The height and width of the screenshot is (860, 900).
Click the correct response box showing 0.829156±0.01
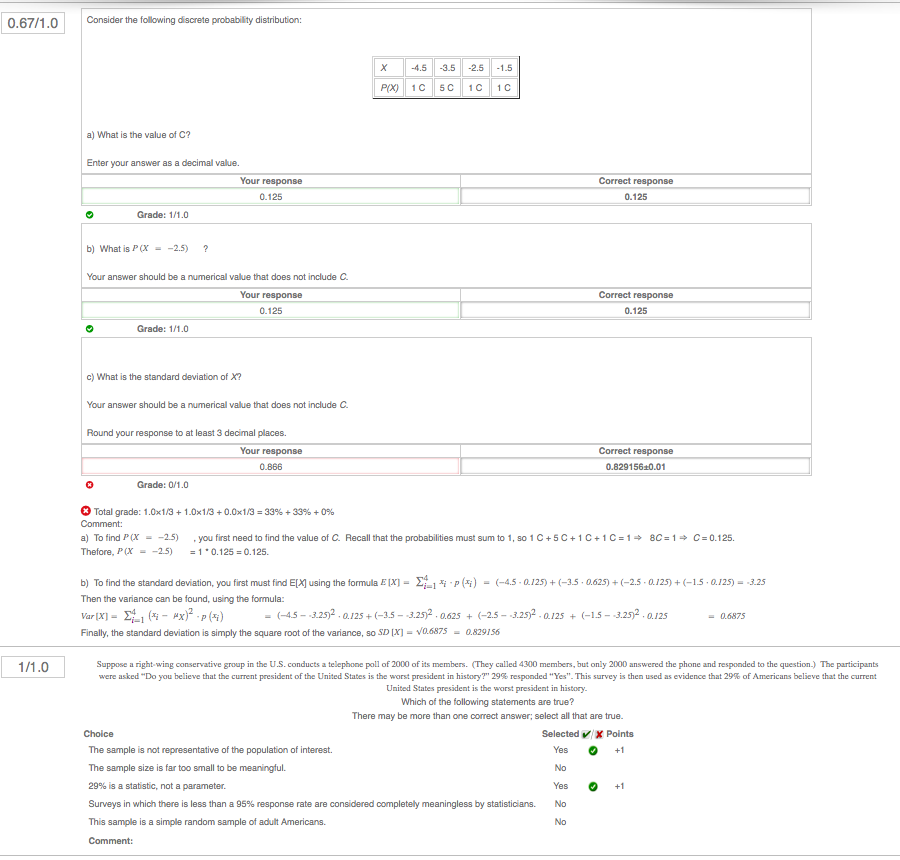pos(635,466)
